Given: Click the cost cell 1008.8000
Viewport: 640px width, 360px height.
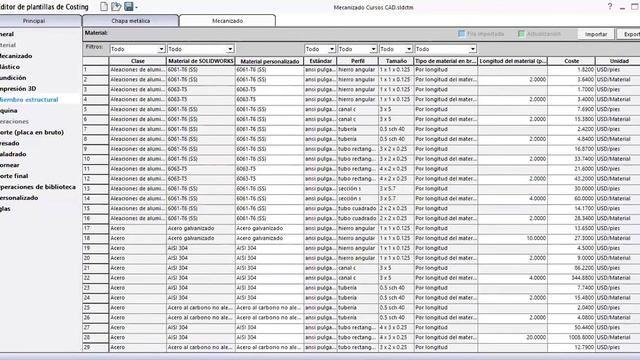Looking at the screenshot, I should [571, 338].
